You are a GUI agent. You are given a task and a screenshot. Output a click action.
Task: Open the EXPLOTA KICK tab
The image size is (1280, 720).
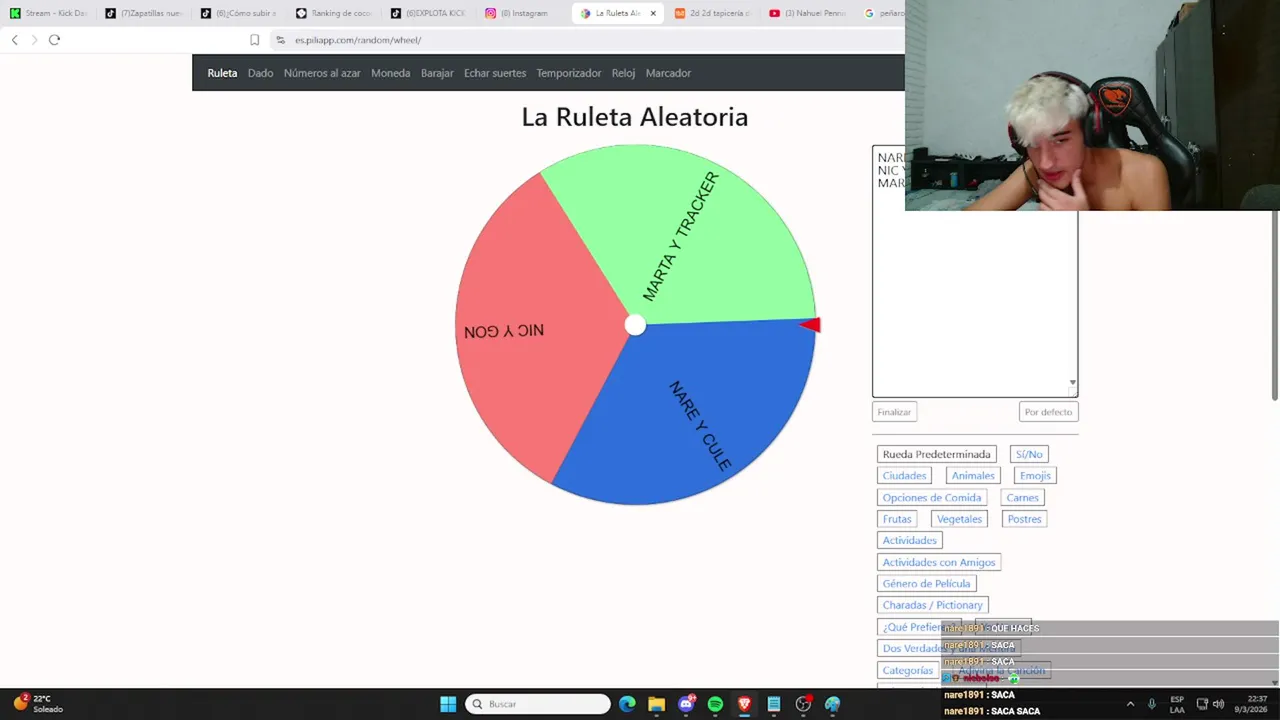(429, 13)
